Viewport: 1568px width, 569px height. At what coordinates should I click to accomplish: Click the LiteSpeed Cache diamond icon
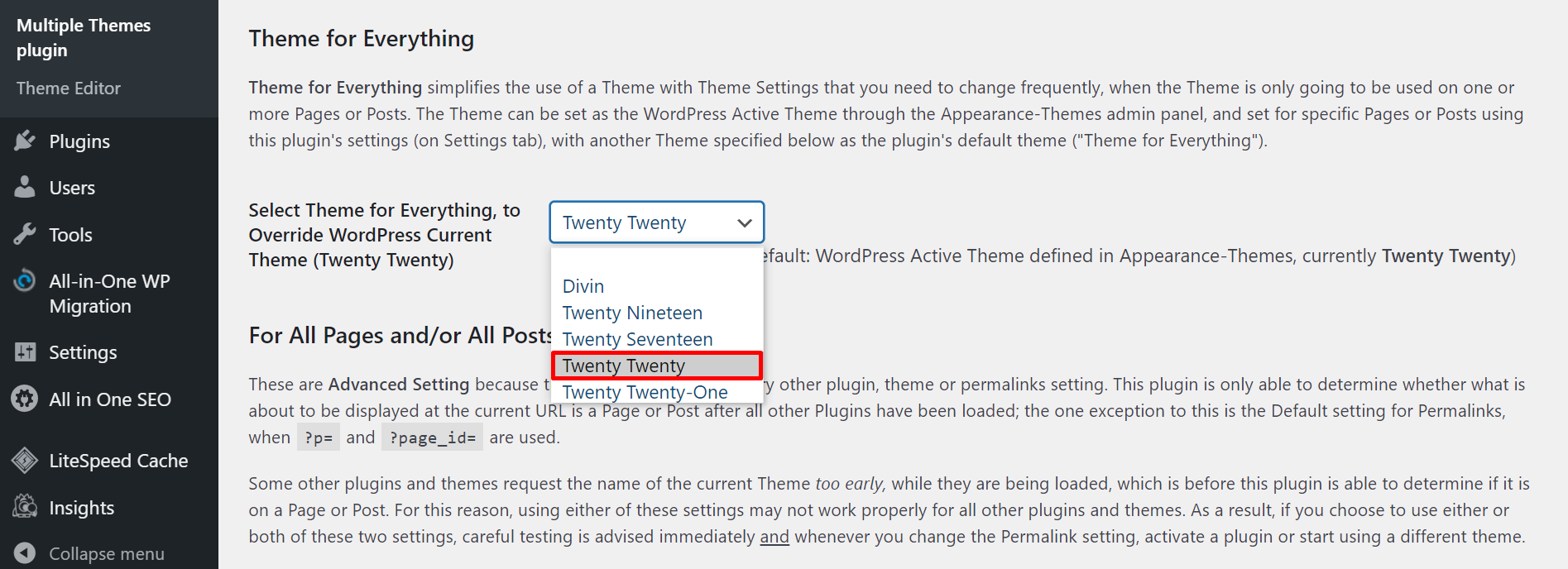25,460
